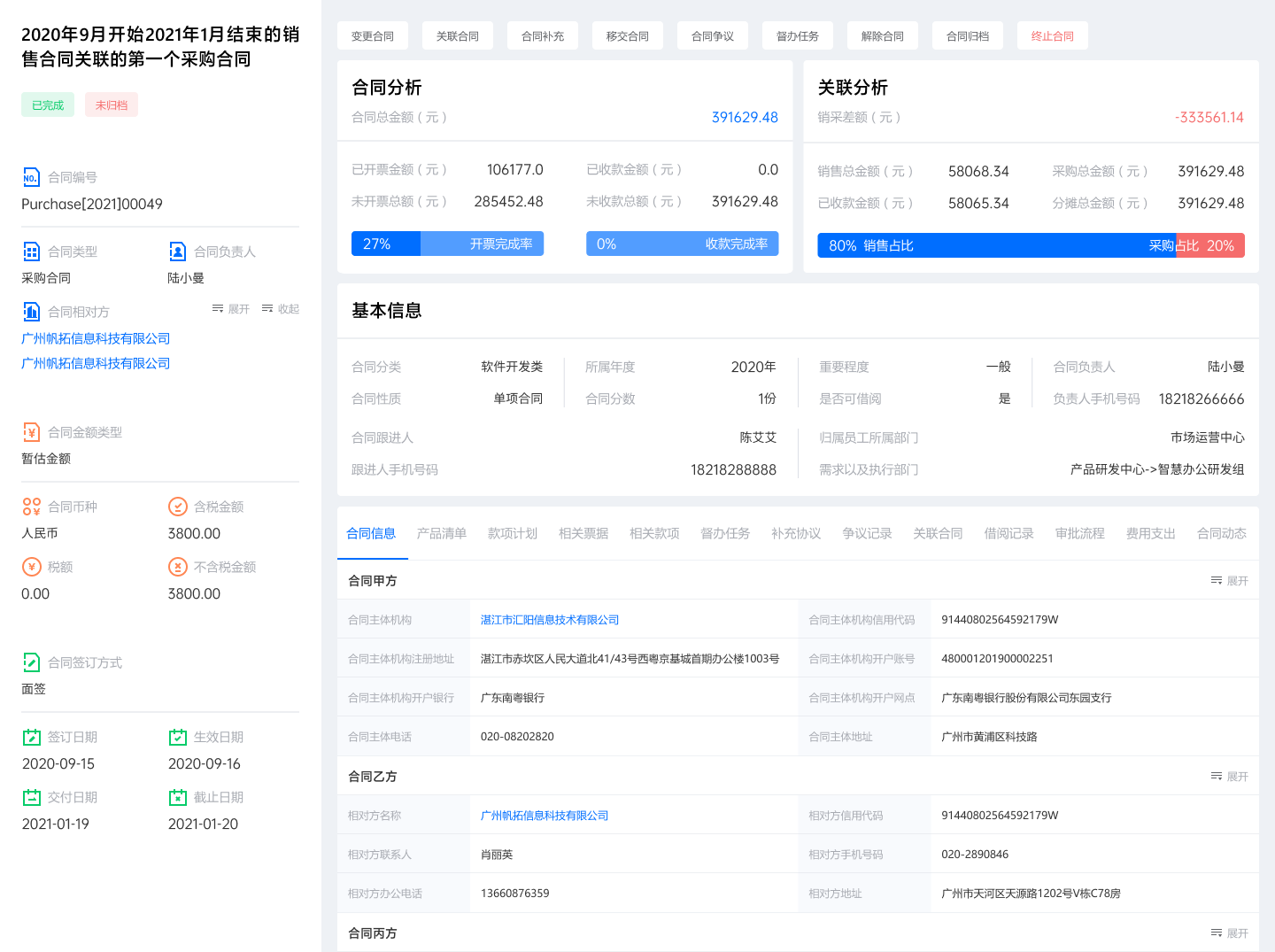Click the 合同签订方式 signing icon
This screenshot has height=952, width=1275.
pyautogui.click(x=31, y=662)
